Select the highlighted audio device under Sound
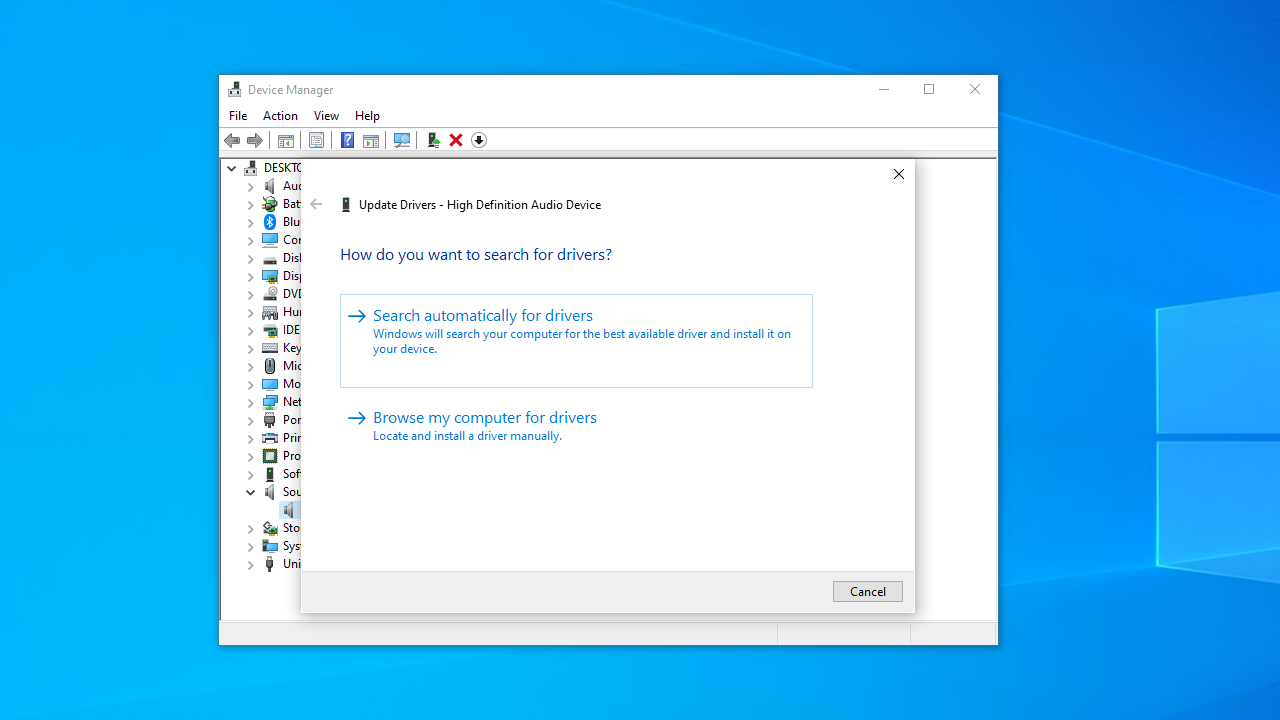Viewport: 1280px width, 720px height. click(289, 510)
